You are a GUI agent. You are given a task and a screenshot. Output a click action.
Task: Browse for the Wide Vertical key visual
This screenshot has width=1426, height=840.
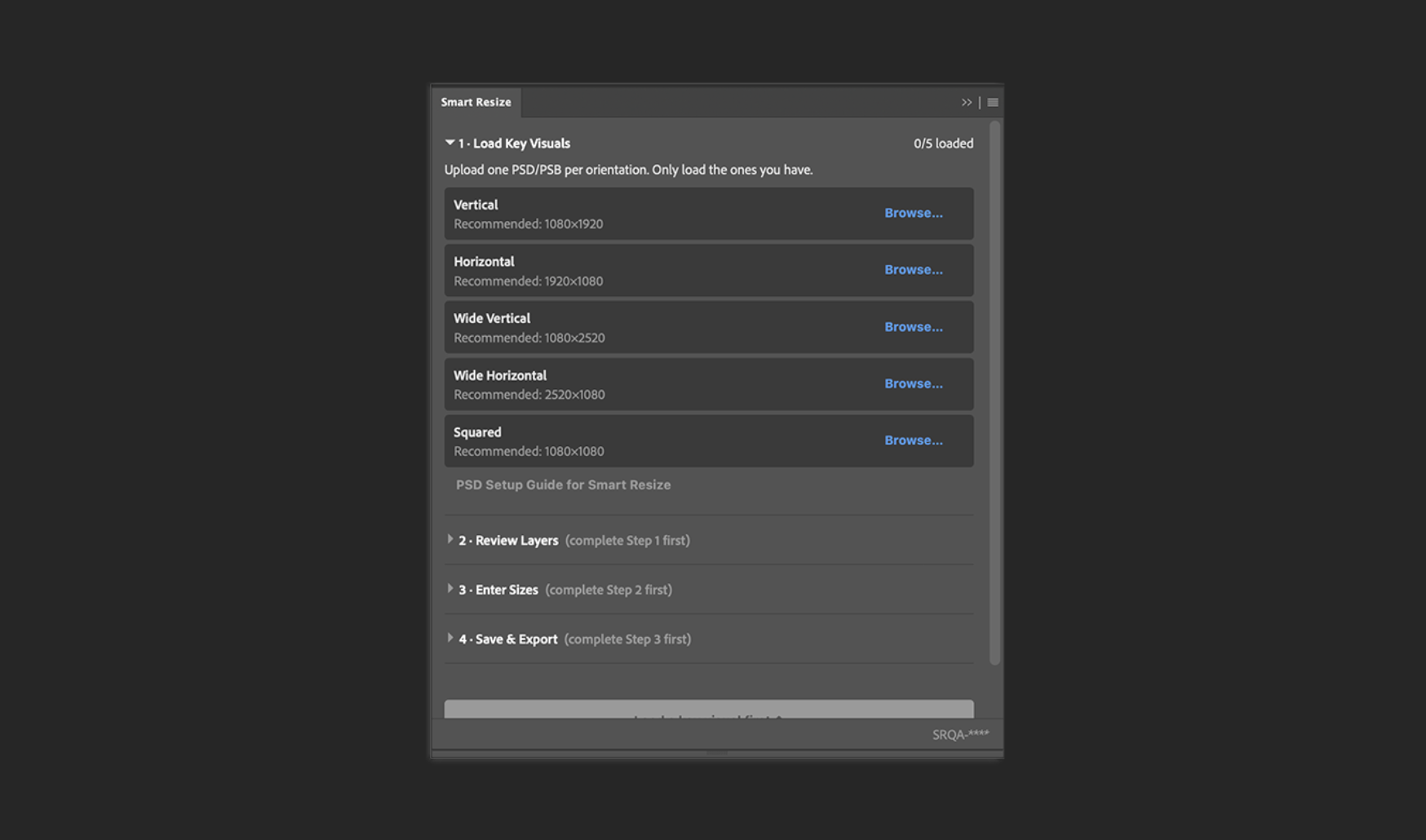(914, 327)
